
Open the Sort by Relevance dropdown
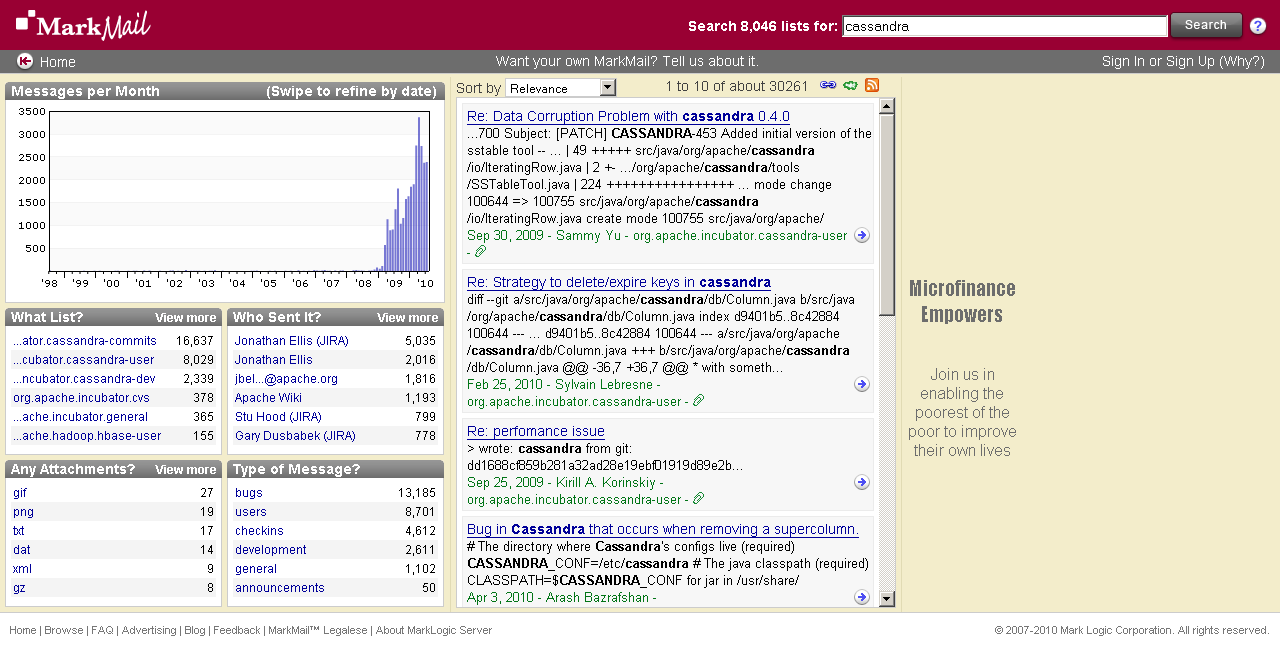click(x=561, y=88)
